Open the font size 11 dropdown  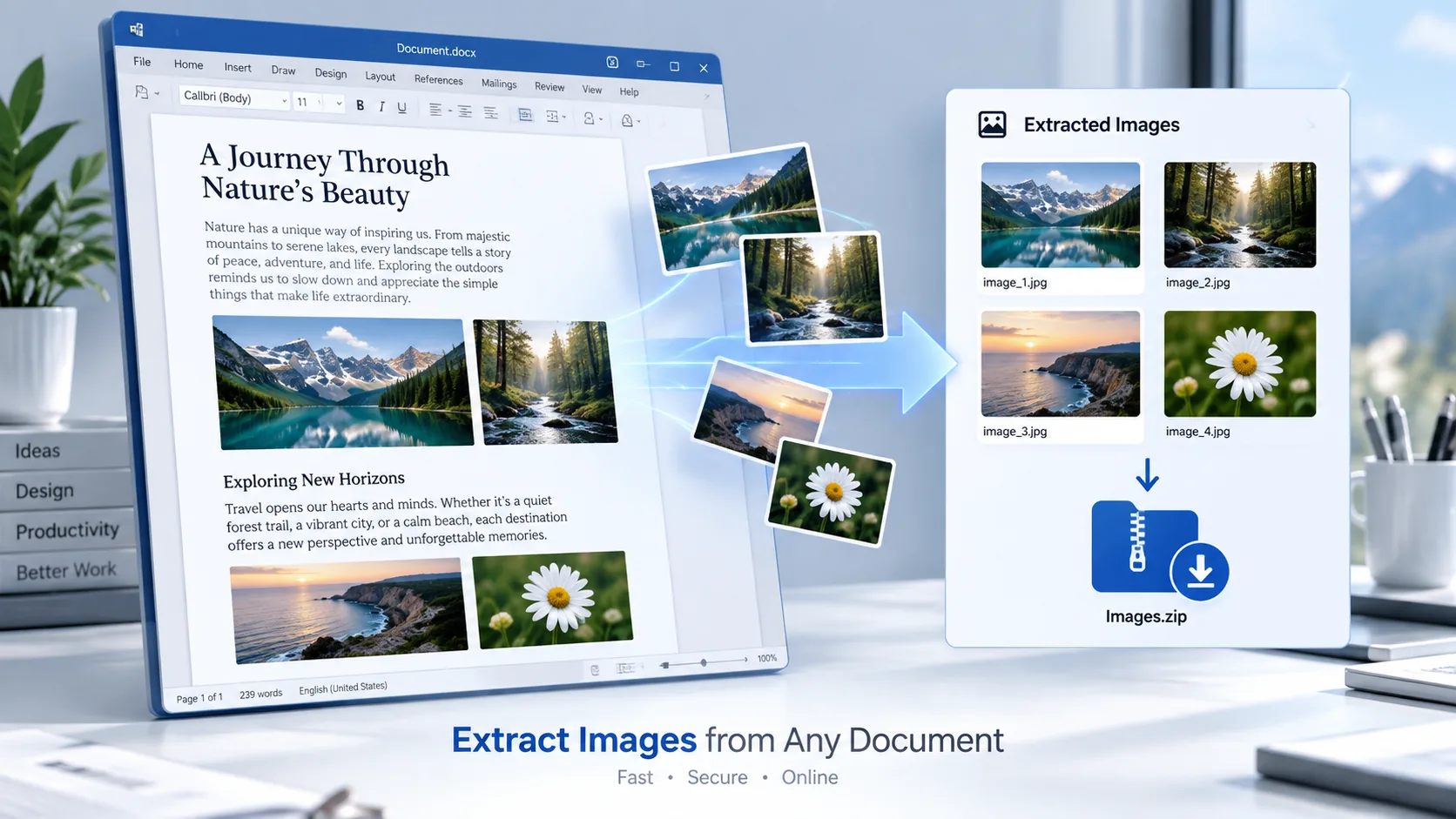319,103
